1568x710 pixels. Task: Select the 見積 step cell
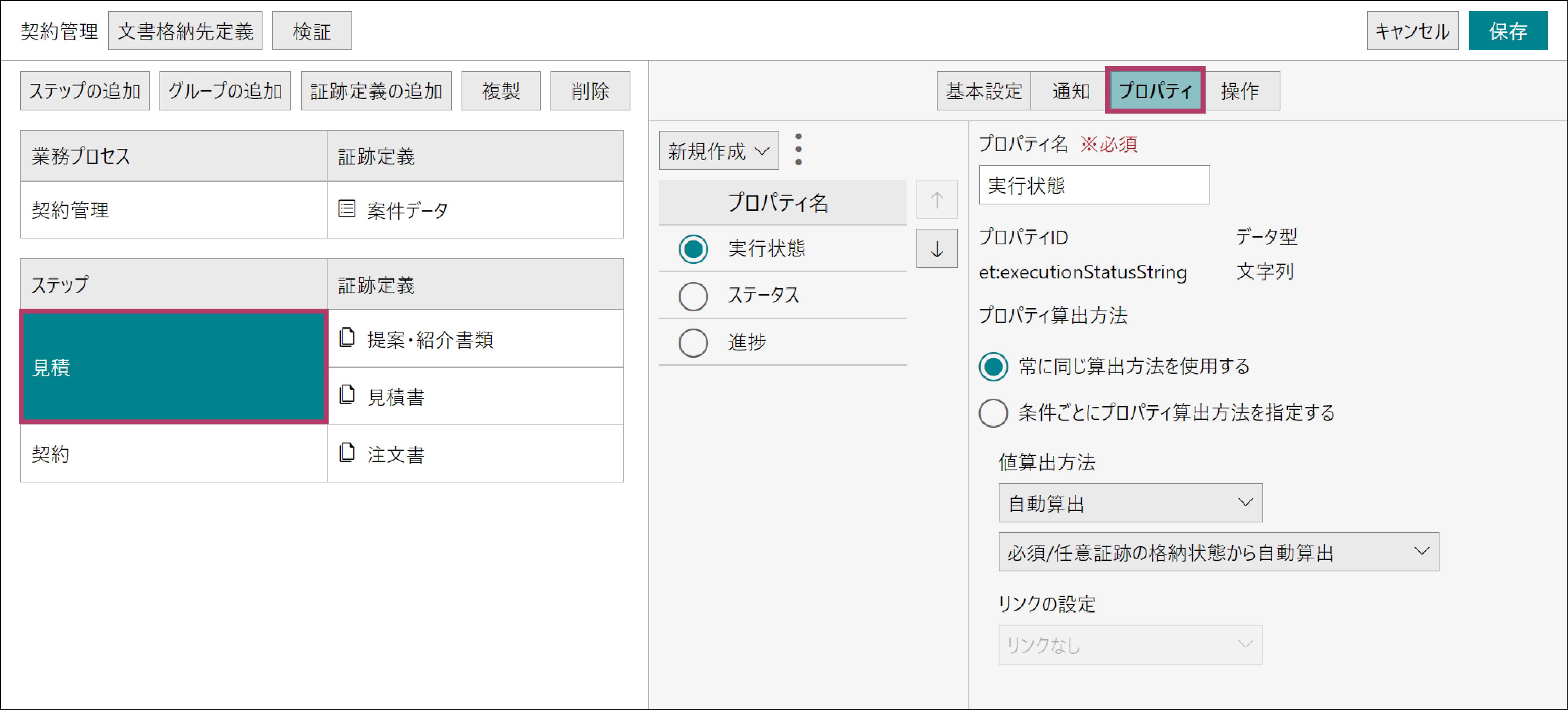(x=174, y=367)
